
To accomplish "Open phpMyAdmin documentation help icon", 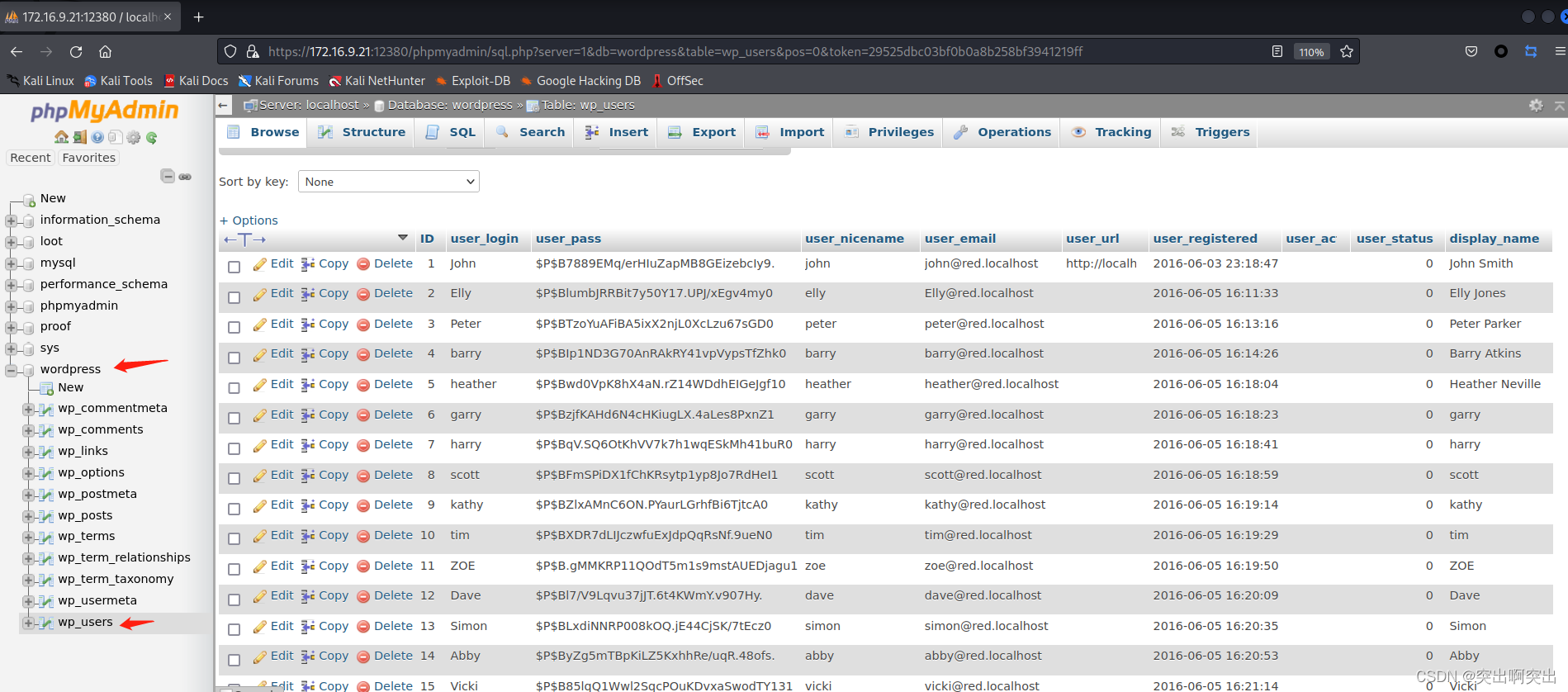I will tap(97, 137).
